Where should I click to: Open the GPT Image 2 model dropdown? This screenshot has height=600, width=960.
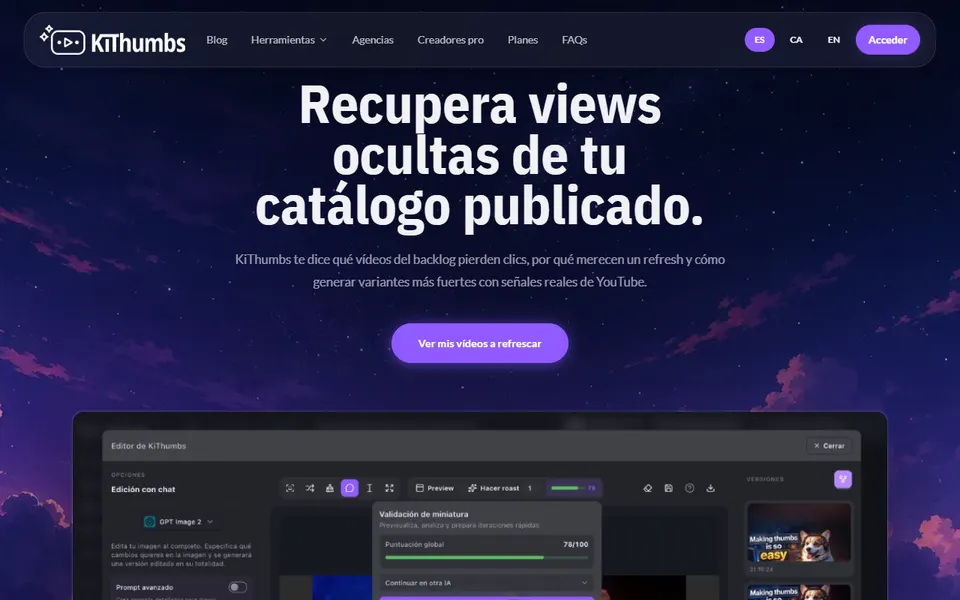click(178, 522)
